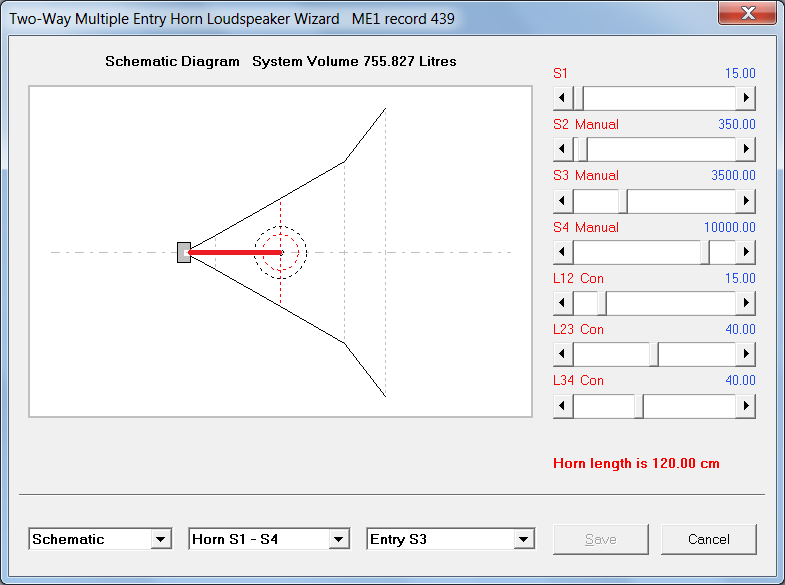The width and height of the screenshot is (785, 585).
Task: Click the S4 Manual slider thumb
Action: click(705, 252)
